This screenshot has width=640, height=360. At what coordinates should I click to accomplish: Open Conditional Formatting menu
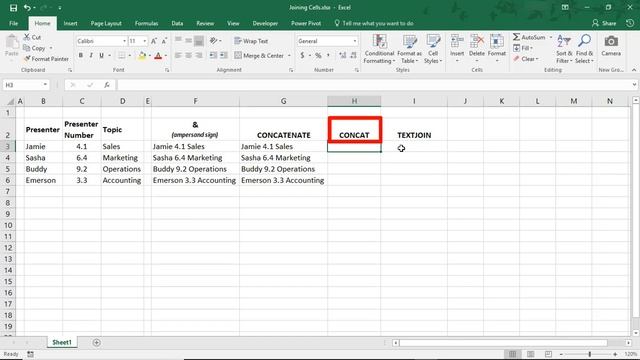pyautogui.click(x=379, y=49)
